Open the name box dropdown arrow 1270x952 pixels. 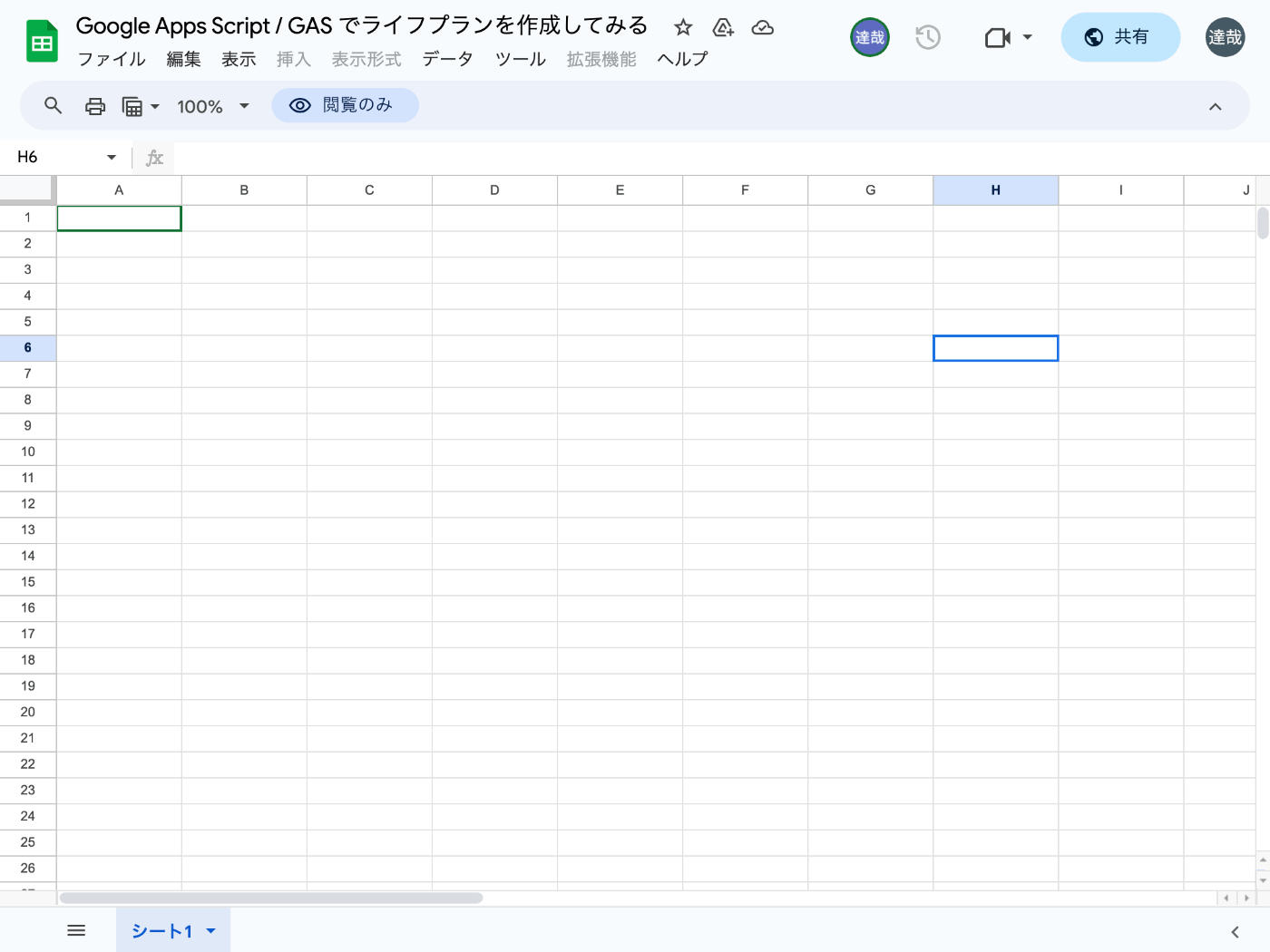112,158
